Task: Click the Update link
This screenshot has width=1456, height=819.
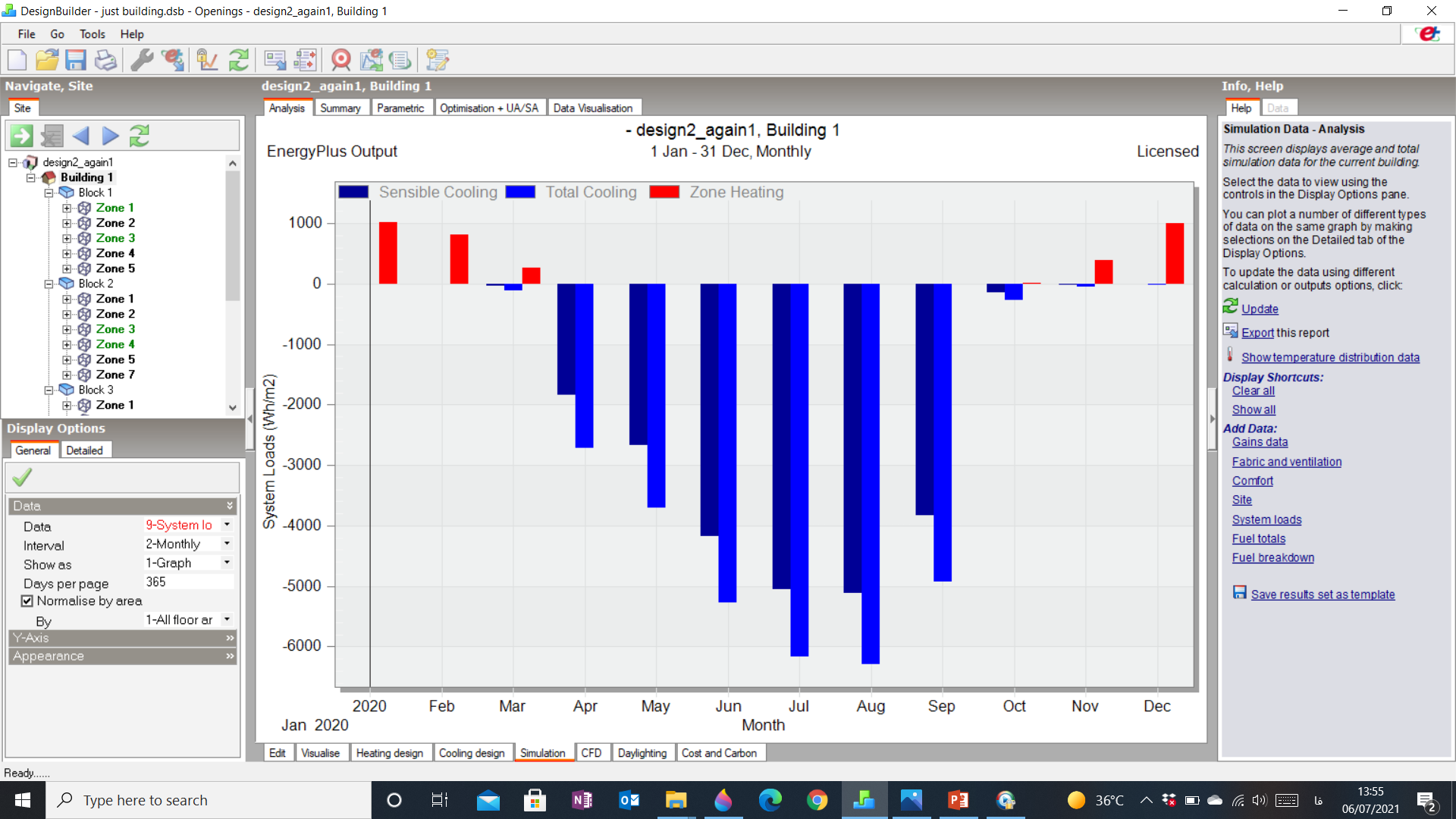Action: coord(1260,309)
